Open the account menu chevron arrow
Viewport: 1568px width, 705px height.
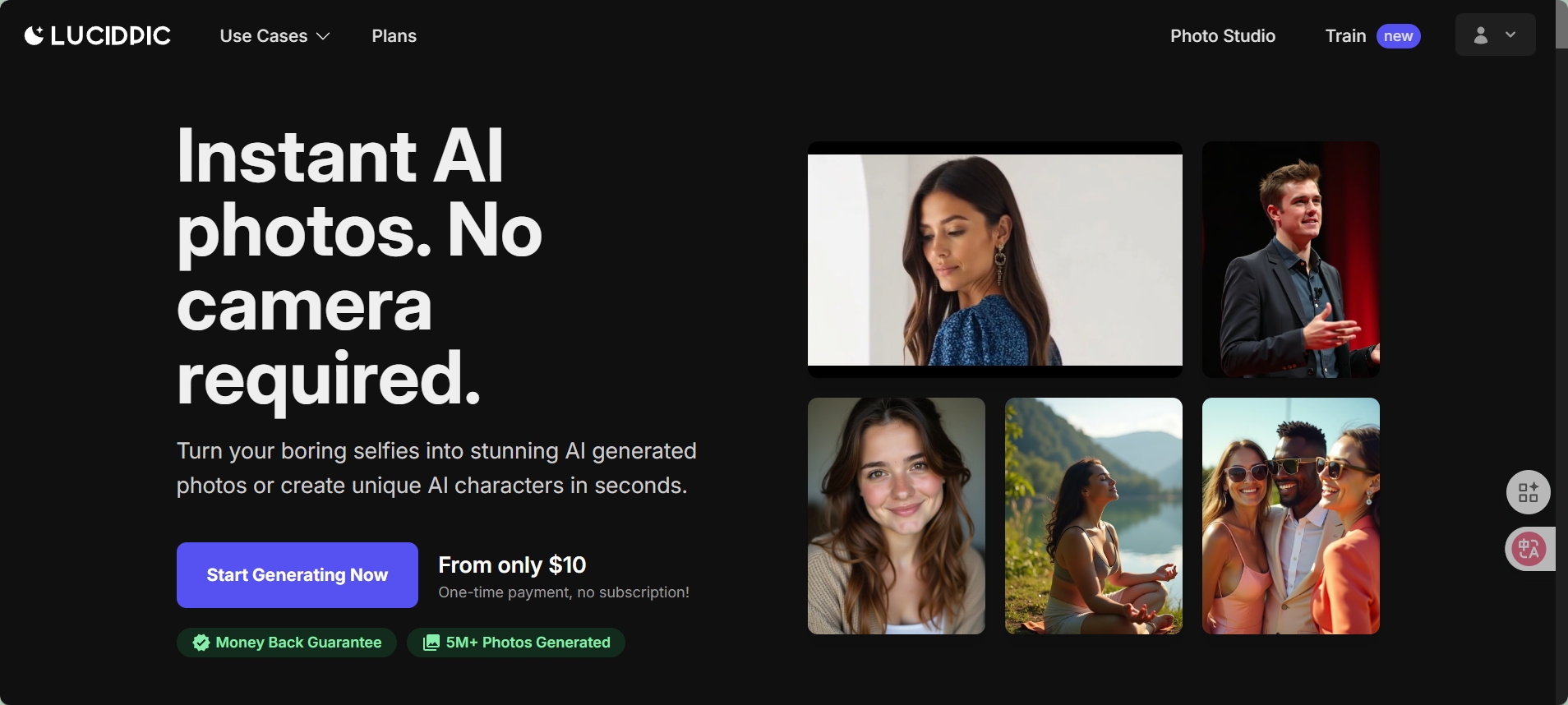pos(1510,35)
